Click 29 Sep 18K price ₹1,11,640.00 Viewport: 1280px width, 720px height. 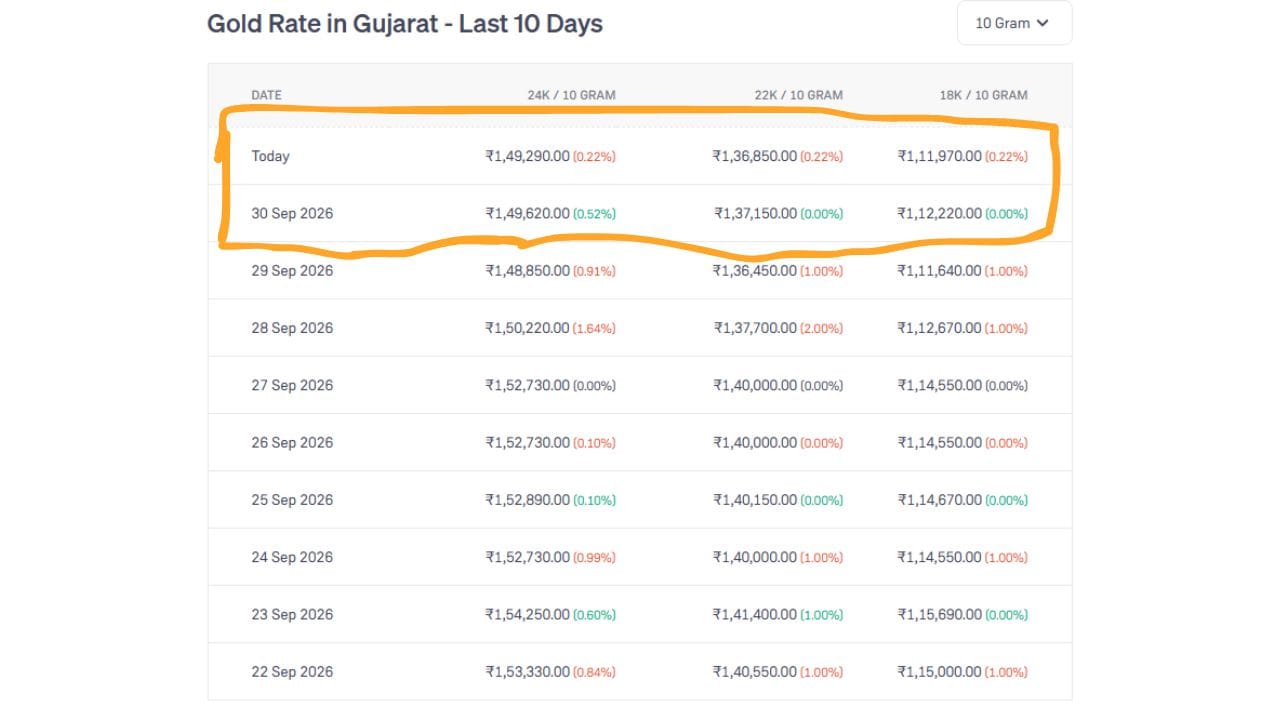(940, 270)
